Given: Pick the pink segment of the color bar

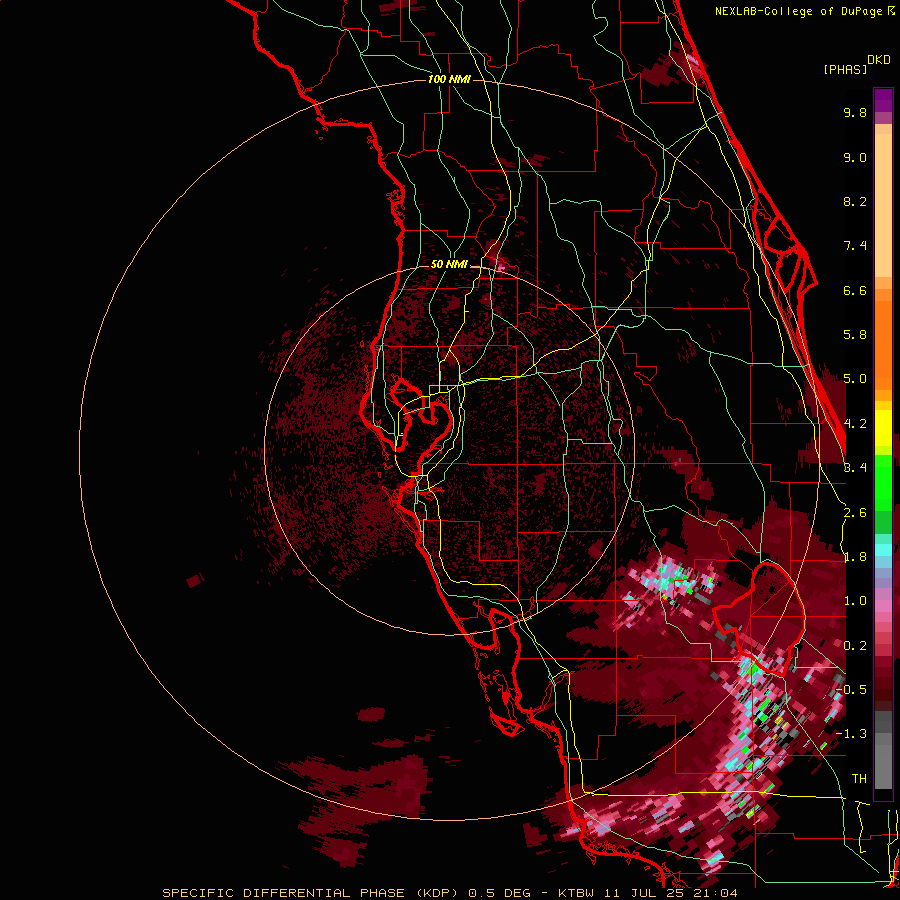Looking at the screenshot, I should [x=883, y=606].
